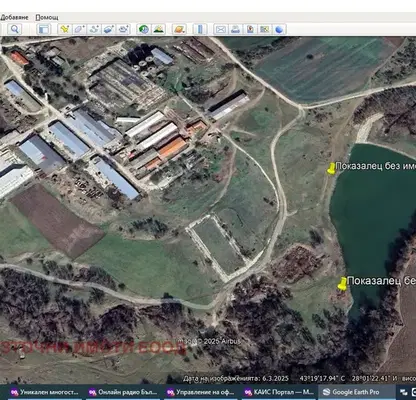This screenshot has height=400, width=416.
Task: Click longitude 28°01'22.41" status readout
Action: (374, 379)
